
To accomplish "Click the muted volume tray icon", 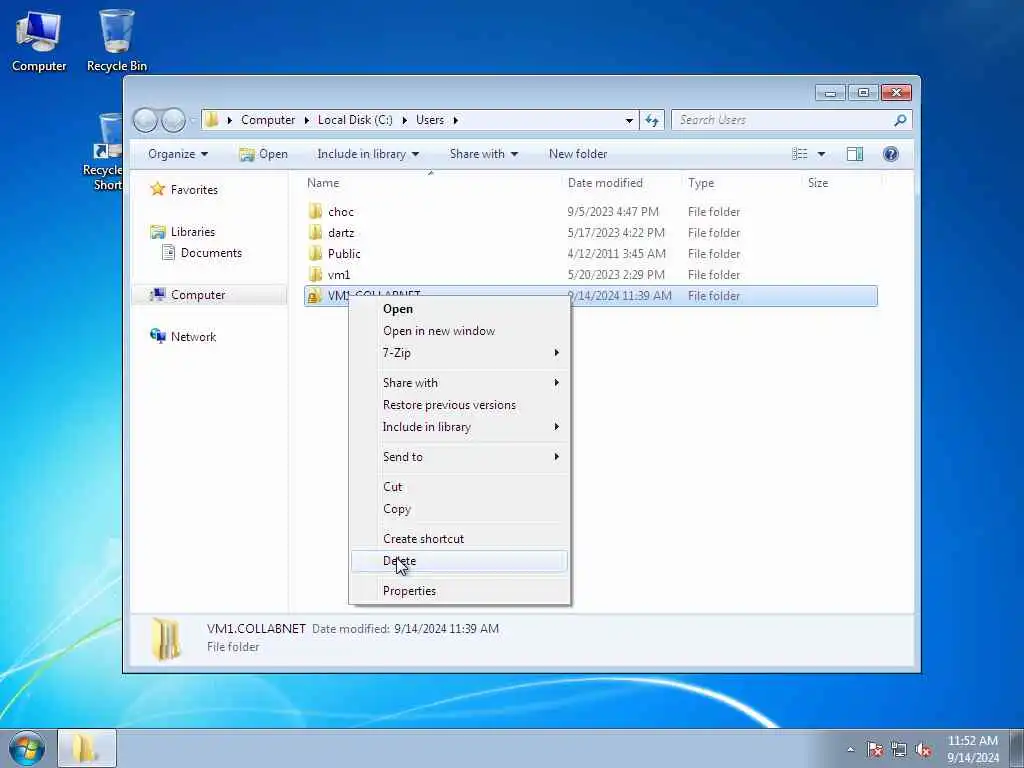I will click(x=923, y=750).
